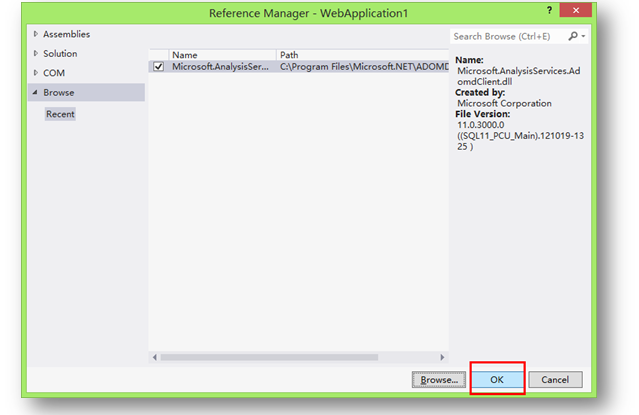Screen dimensions: 639x415
Task: Click the help question mark icon
Action: pyautogui.click(x=550, y=11)
